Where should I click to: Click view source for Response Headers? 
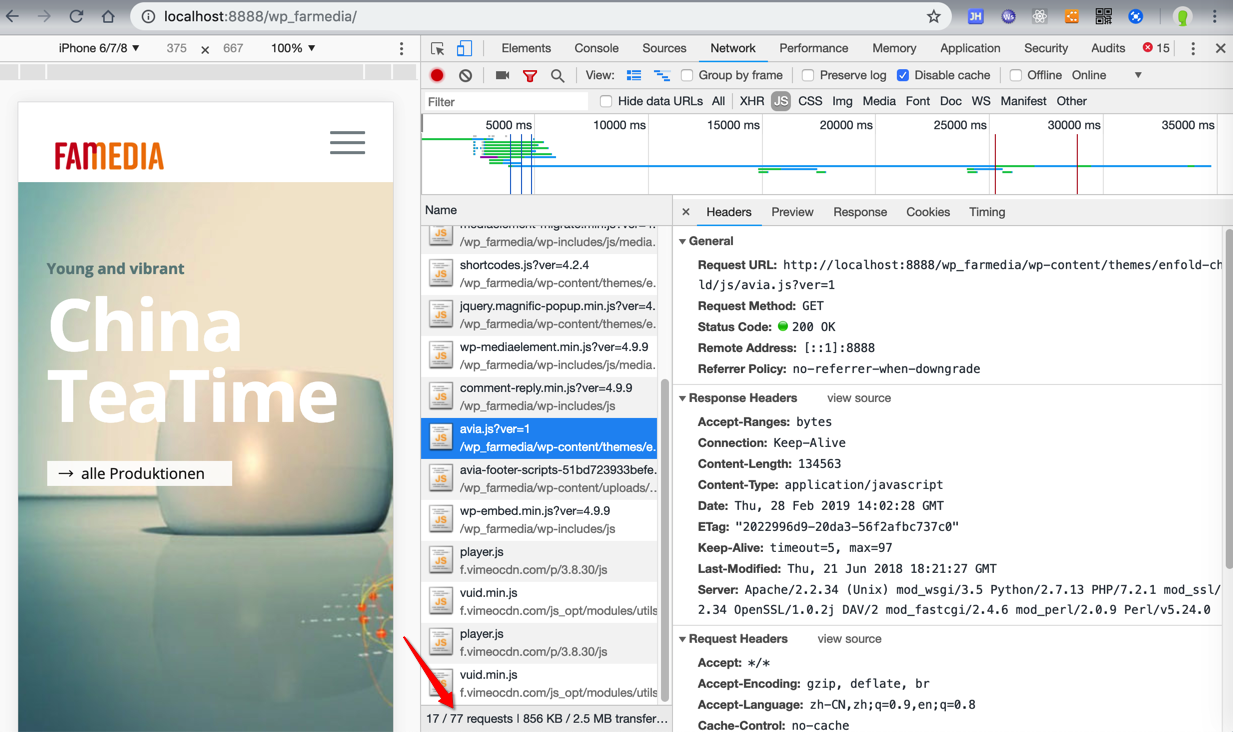tap(859, 398)
